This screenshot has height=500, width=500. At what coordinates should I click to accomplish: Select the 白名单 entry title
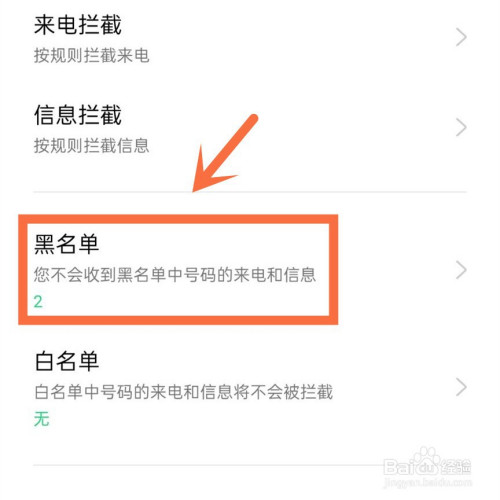click(x=67, y=361)
